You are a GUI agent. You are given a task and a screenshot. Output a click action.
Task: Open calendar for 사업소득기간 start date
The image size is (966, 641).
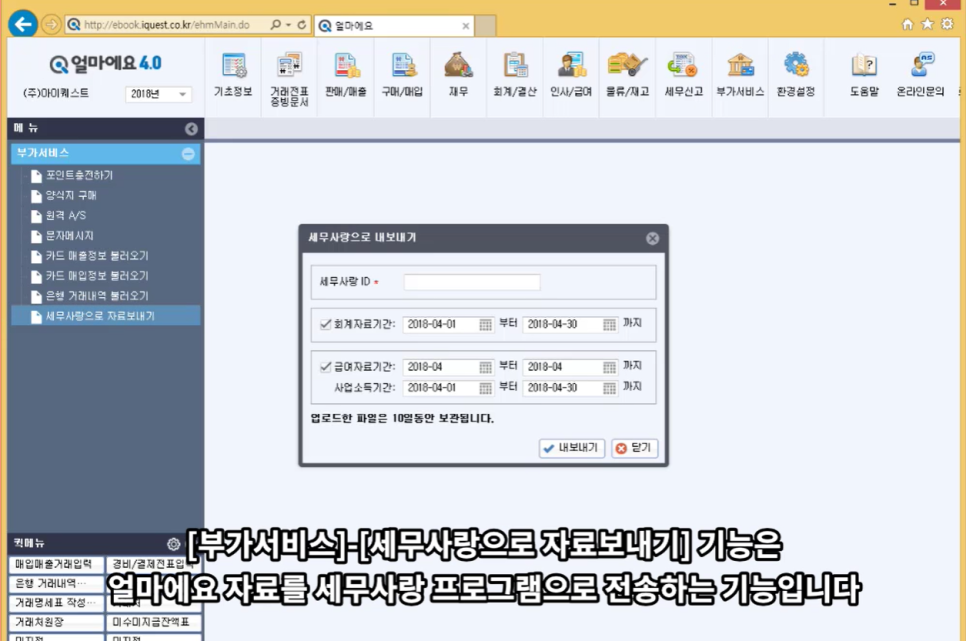[485, 388]
